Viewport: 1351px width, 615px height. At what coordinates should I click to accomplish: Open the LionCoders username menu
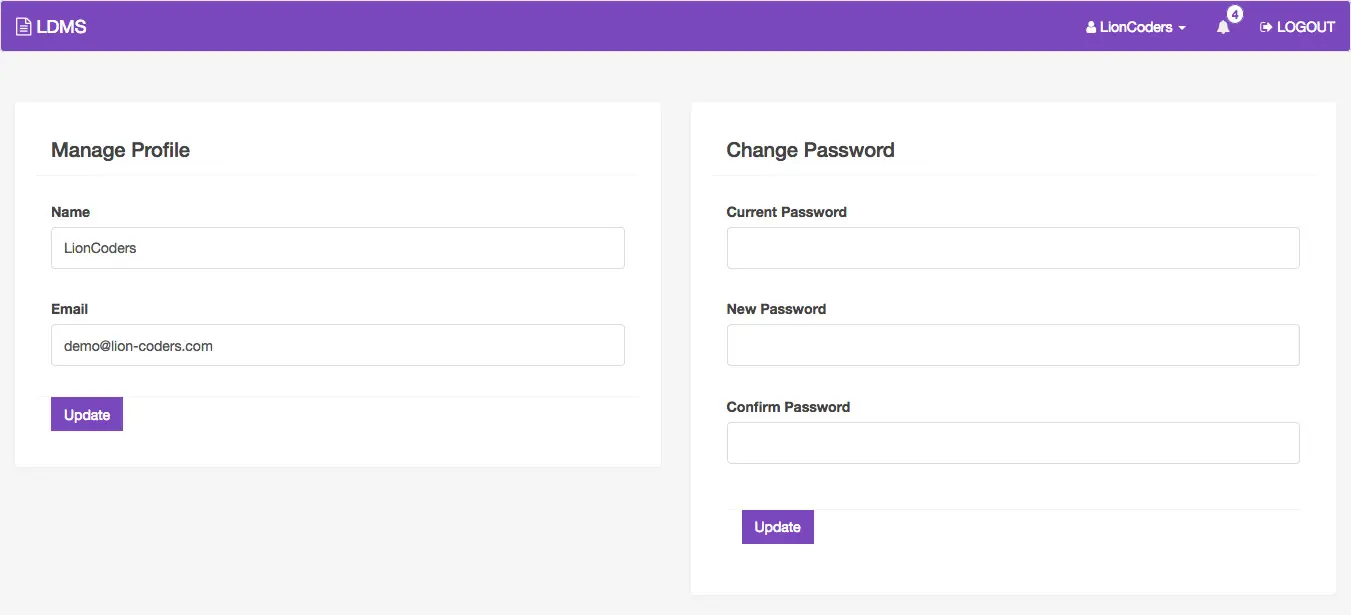point(1136,28)
